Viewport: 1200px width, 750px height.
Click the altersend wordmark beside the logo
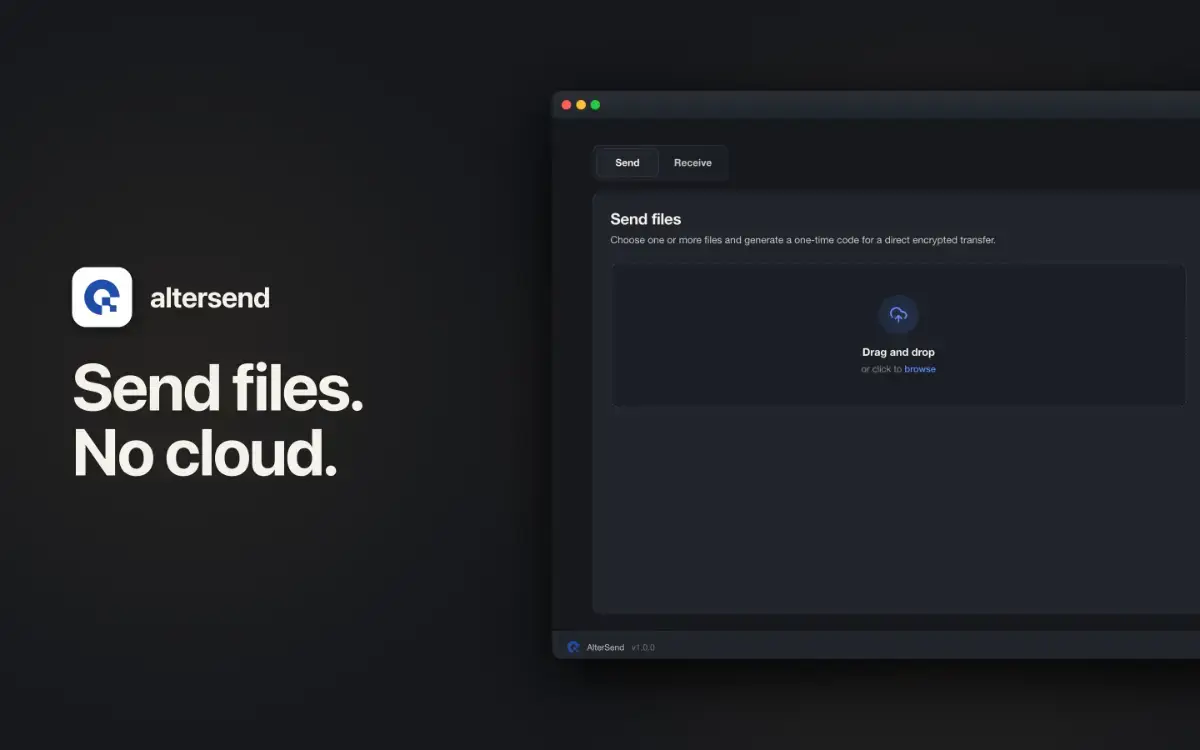click(210, 298)
